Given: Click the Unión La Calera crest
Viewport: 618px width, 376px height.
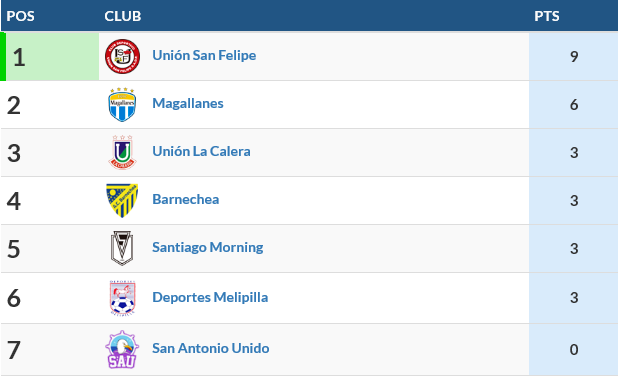Looking at the screenshot, I should tap(123, 153).
